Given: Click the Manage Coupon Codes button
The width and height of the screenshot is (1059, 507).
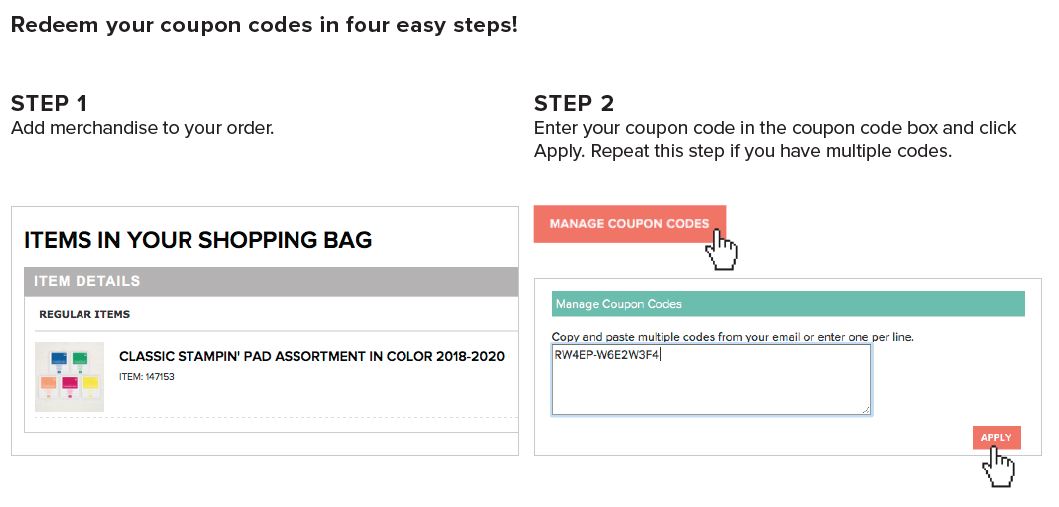Looking at the screenshot, I should pyautogui.click(x=629, y=223).
